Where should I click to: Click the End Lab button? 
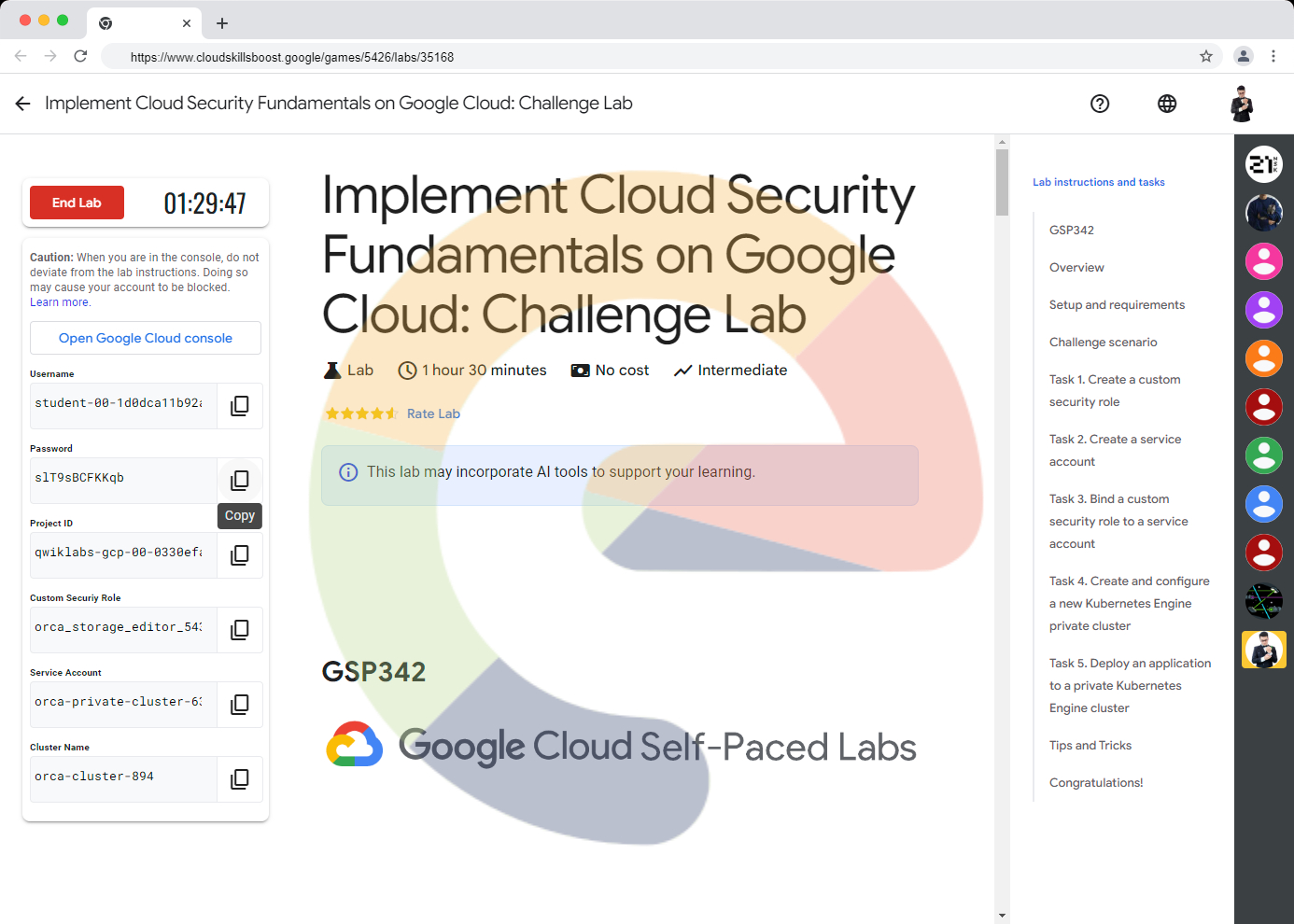click(77, 203)
